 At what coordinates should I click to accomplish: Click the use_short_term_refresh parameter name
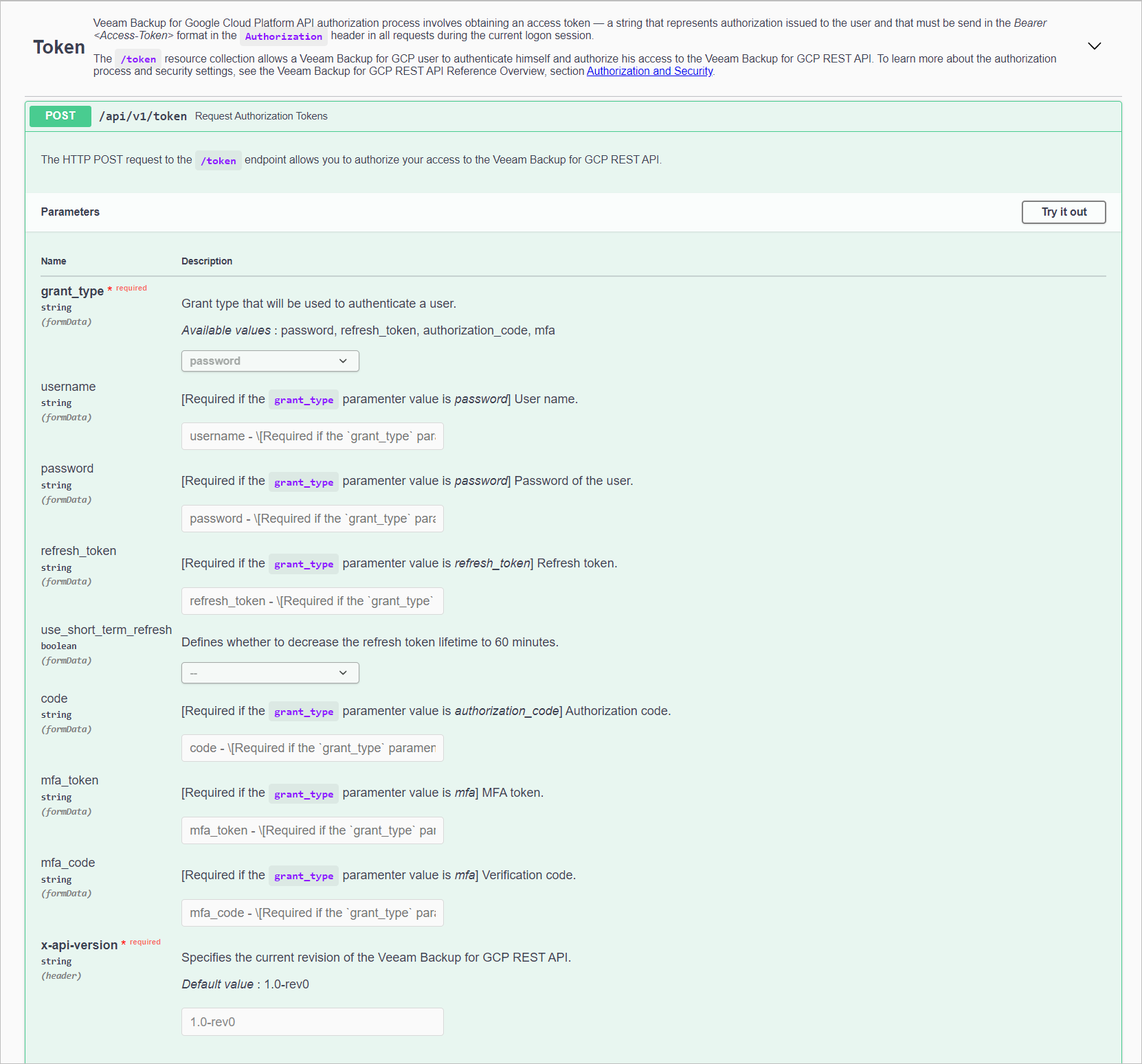[x=107, y=630]
